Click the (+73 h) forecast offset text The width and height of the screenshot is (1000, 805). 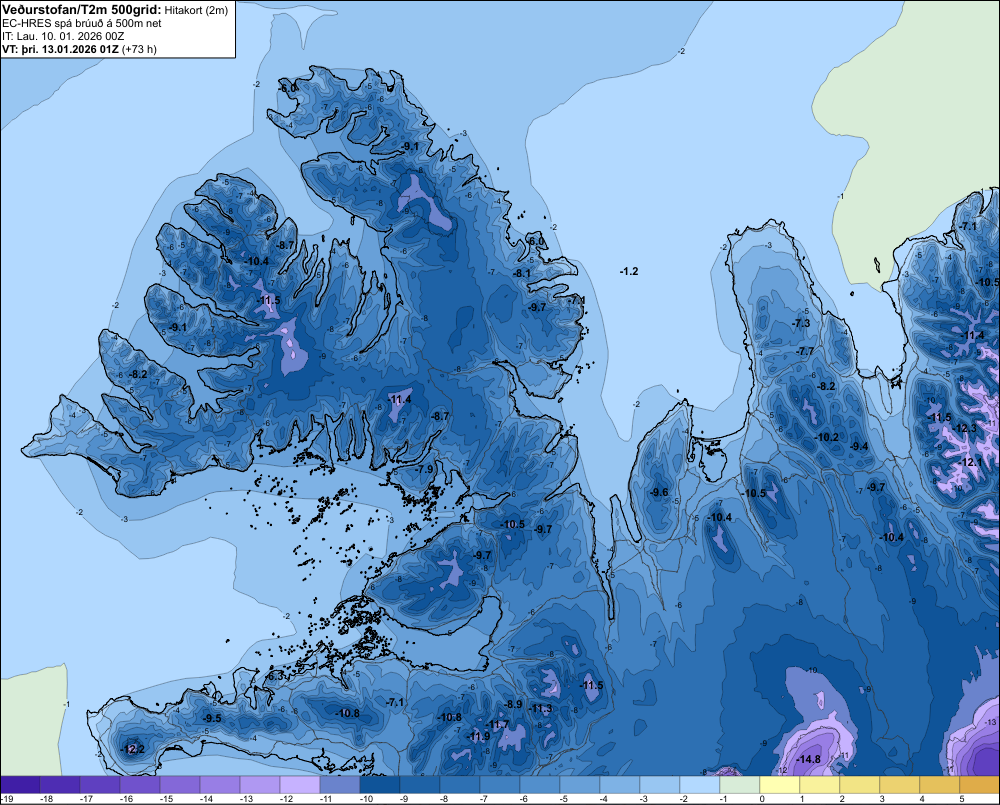click(139, 49)
